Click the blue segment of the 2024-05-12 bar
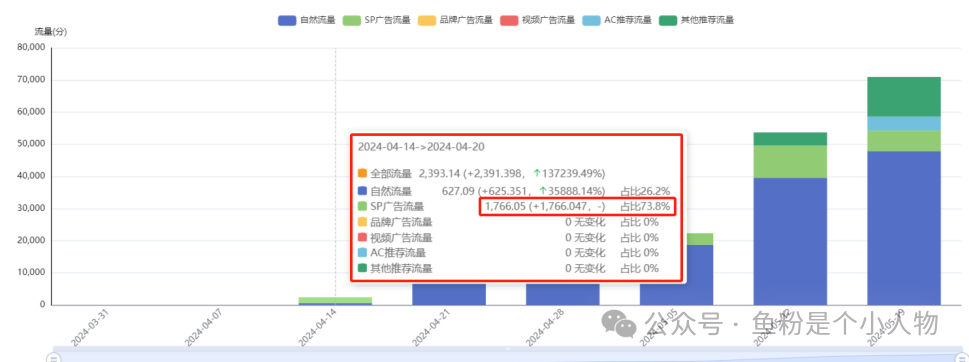 tap(790, 241)
